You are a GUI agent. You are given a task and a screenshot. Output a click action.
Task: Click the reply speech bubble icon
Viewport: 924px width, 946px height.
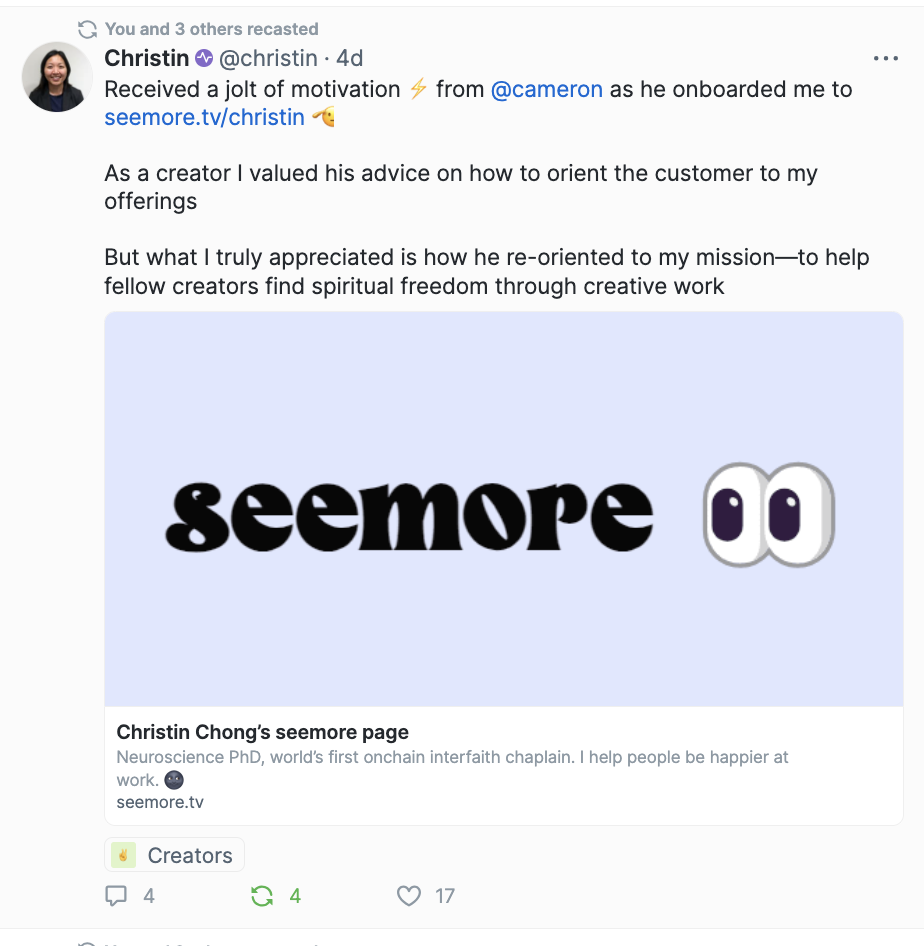pos(117,896)
